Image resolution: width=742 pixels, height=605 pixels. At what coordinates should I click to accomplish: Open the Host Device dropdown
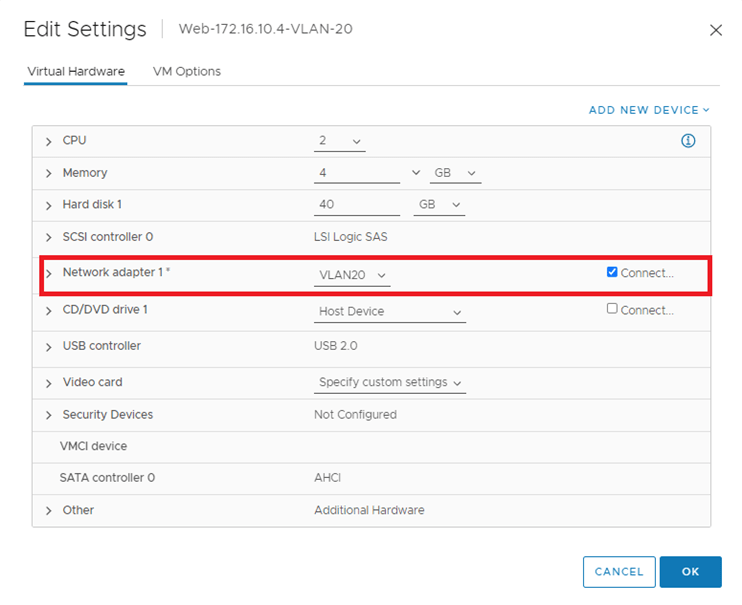click(x=390, y=312)
